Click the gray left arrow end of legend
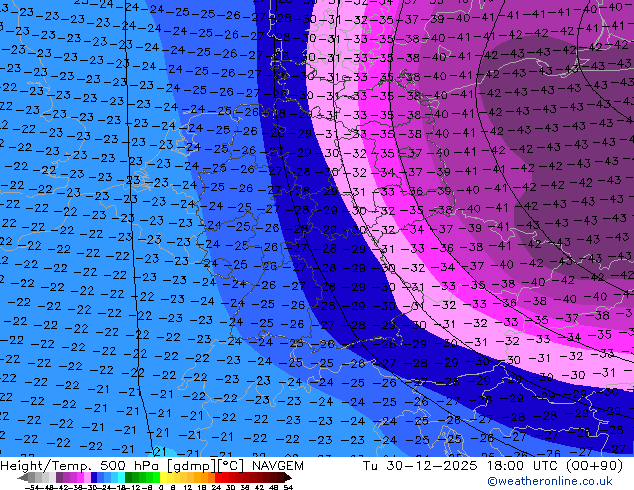 tap(23, 477)
